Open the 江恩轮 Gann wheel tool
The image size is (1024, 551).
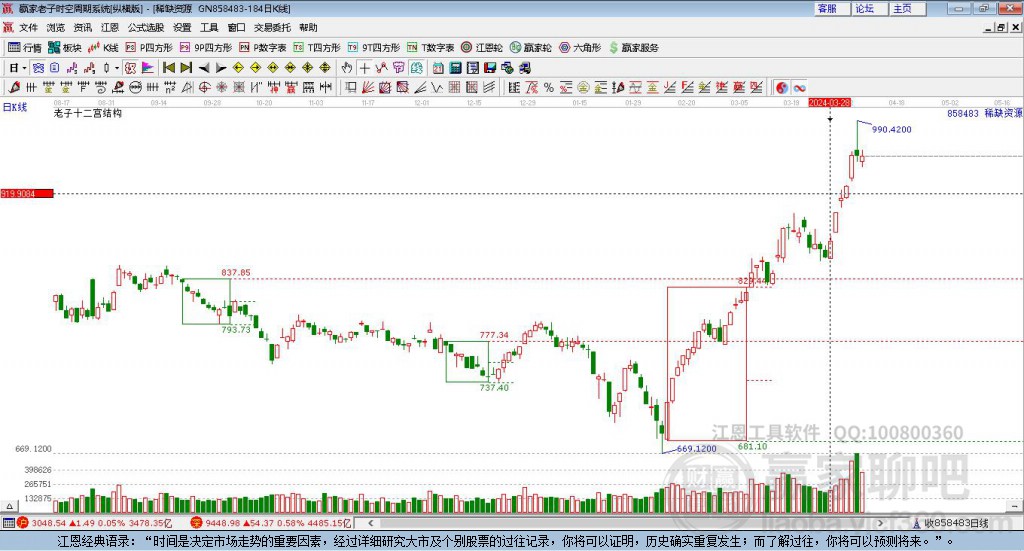(x=482, y=48)
